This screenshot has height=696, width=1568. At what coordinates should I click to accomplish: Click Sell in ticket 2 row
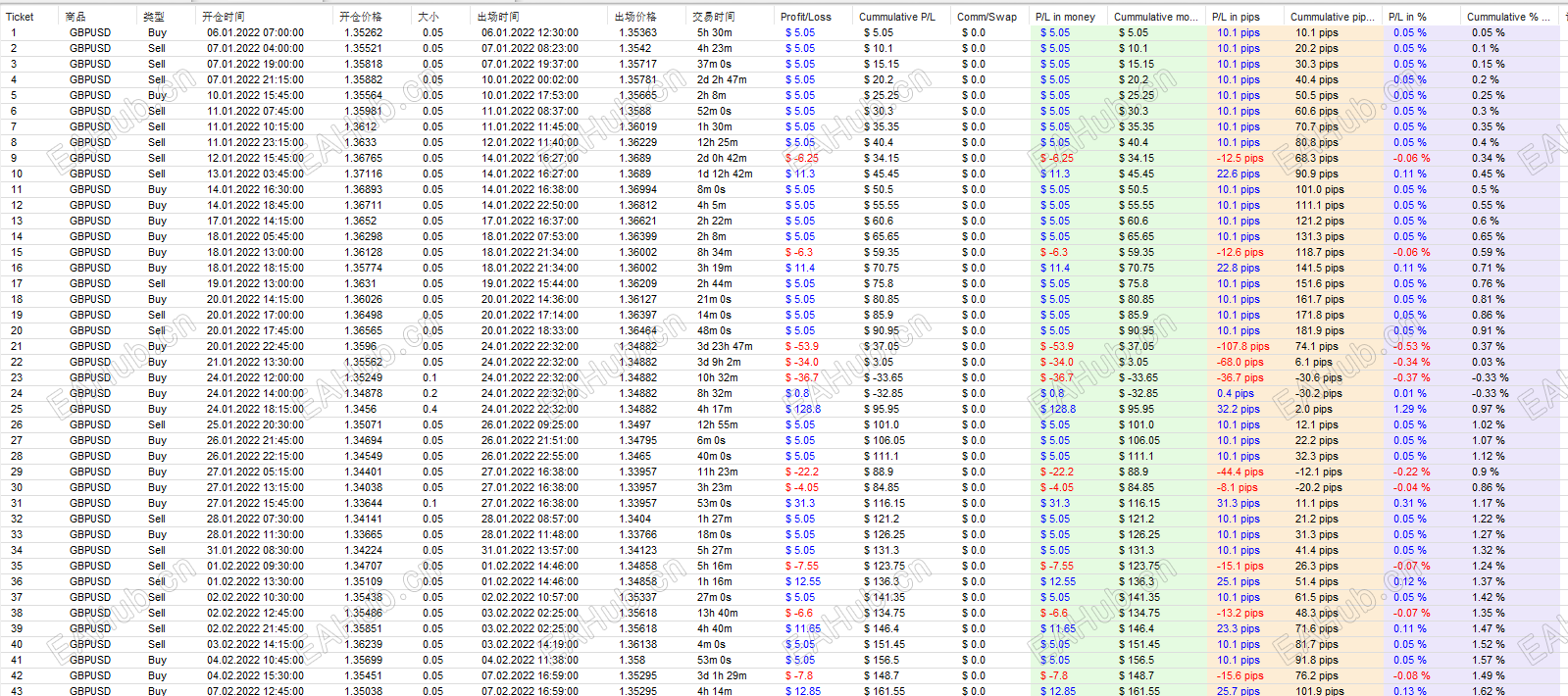[157, 48]
